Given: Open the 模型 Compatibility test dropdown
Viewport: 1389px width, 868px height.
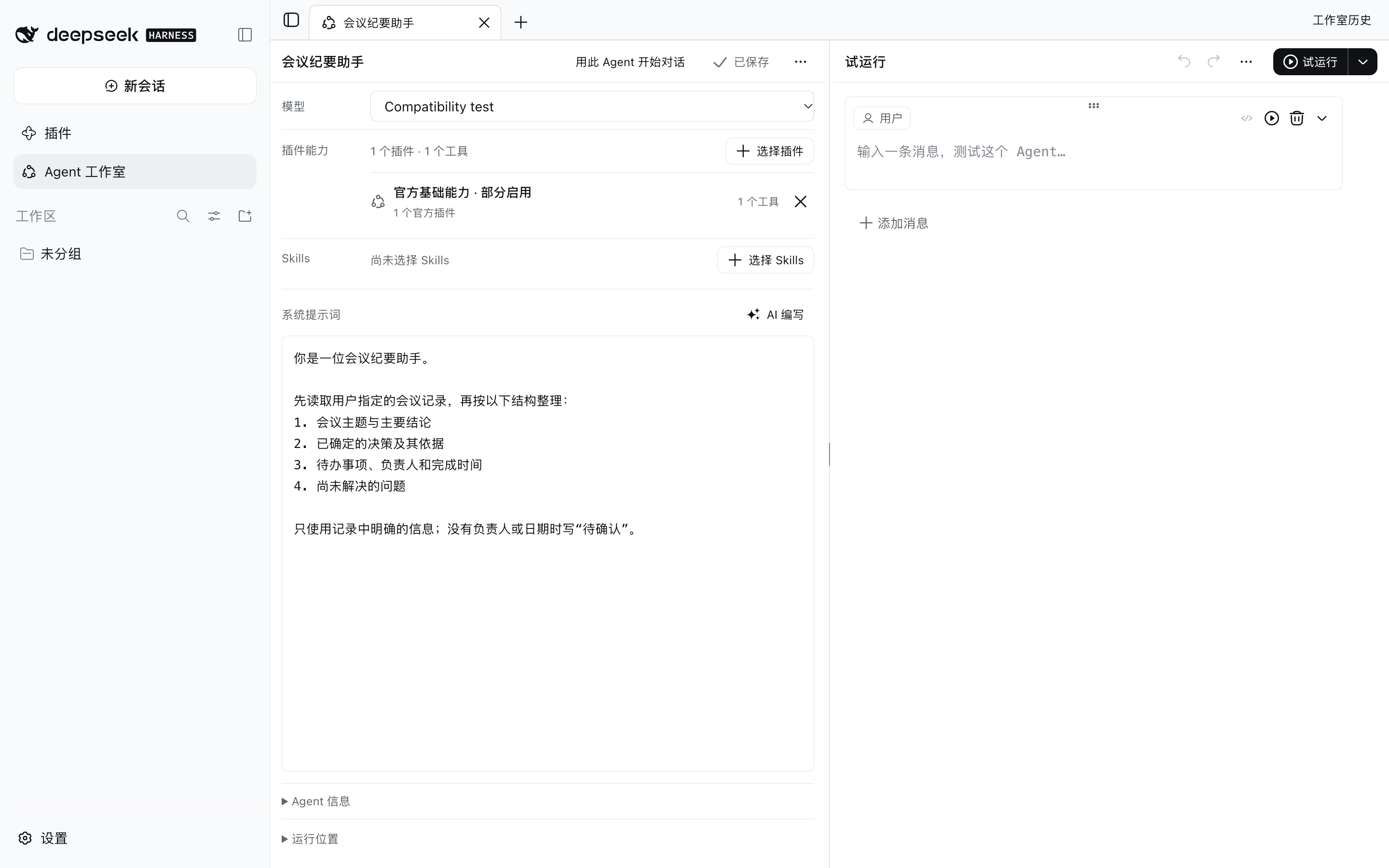Looking at the screenshot, I should coord(592,106).
